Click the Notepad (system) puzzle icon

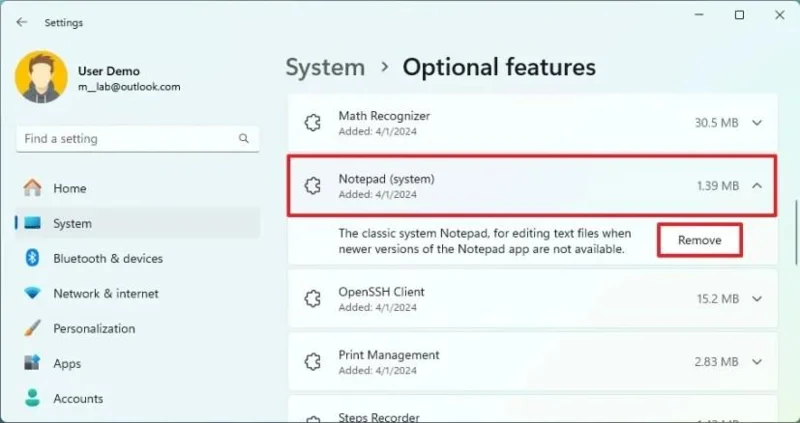(312, 186)
